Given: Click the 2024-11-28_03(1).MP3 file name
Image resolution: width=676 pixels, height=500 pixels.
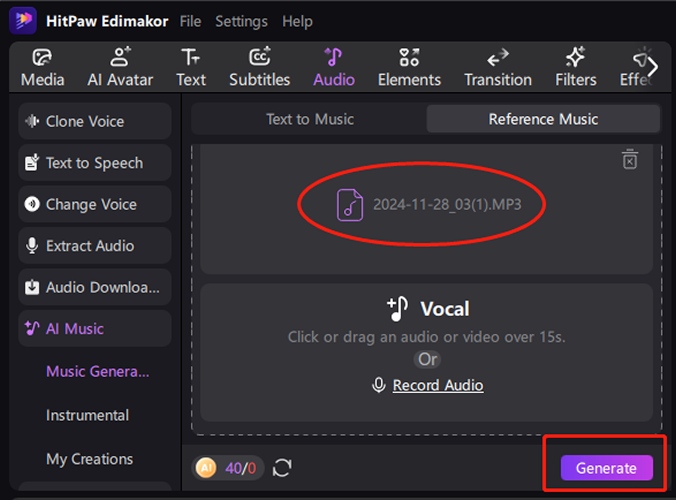Looking at the screenshot, I should [x=447, y=204].
